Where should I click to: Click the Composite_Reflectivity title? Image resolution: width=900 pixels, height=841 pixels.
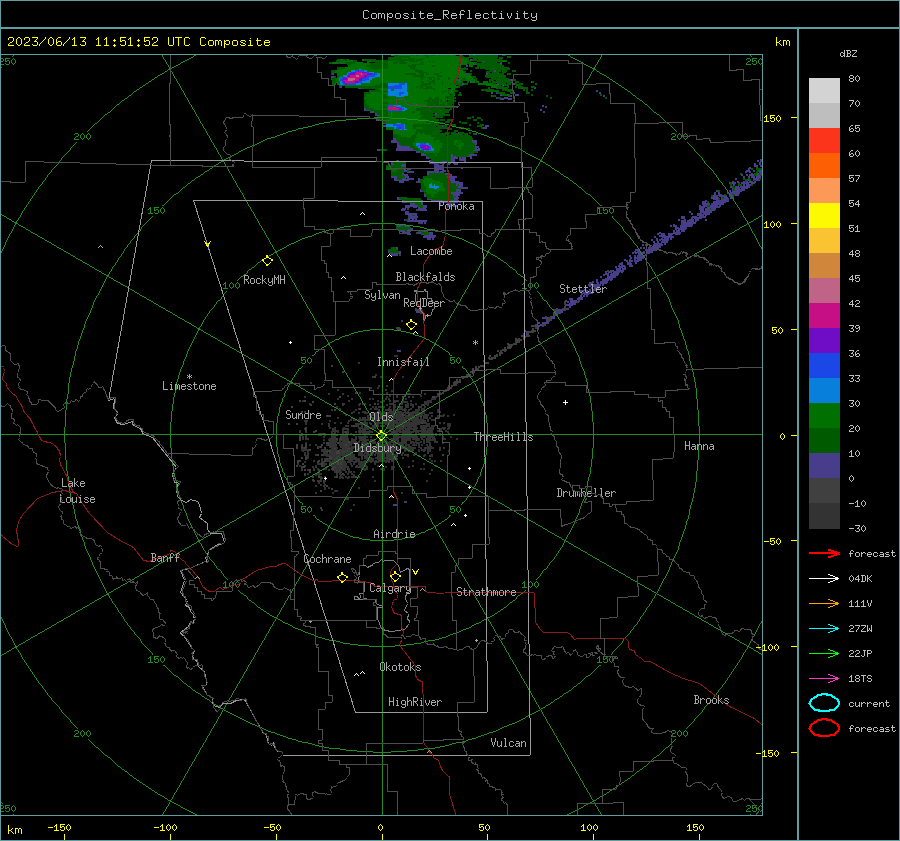pos(450,15)
